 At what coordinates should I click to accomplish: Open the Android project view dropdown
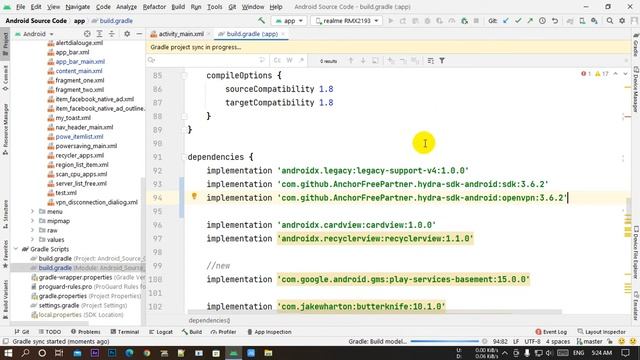tap(35, 34)
